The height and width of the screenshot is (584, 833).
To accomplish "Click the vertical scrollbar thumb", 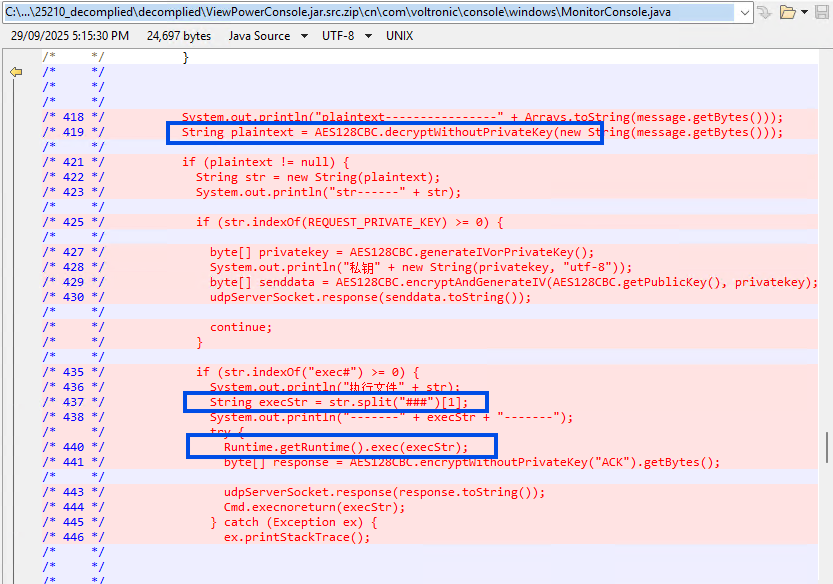I will point(826,444).
